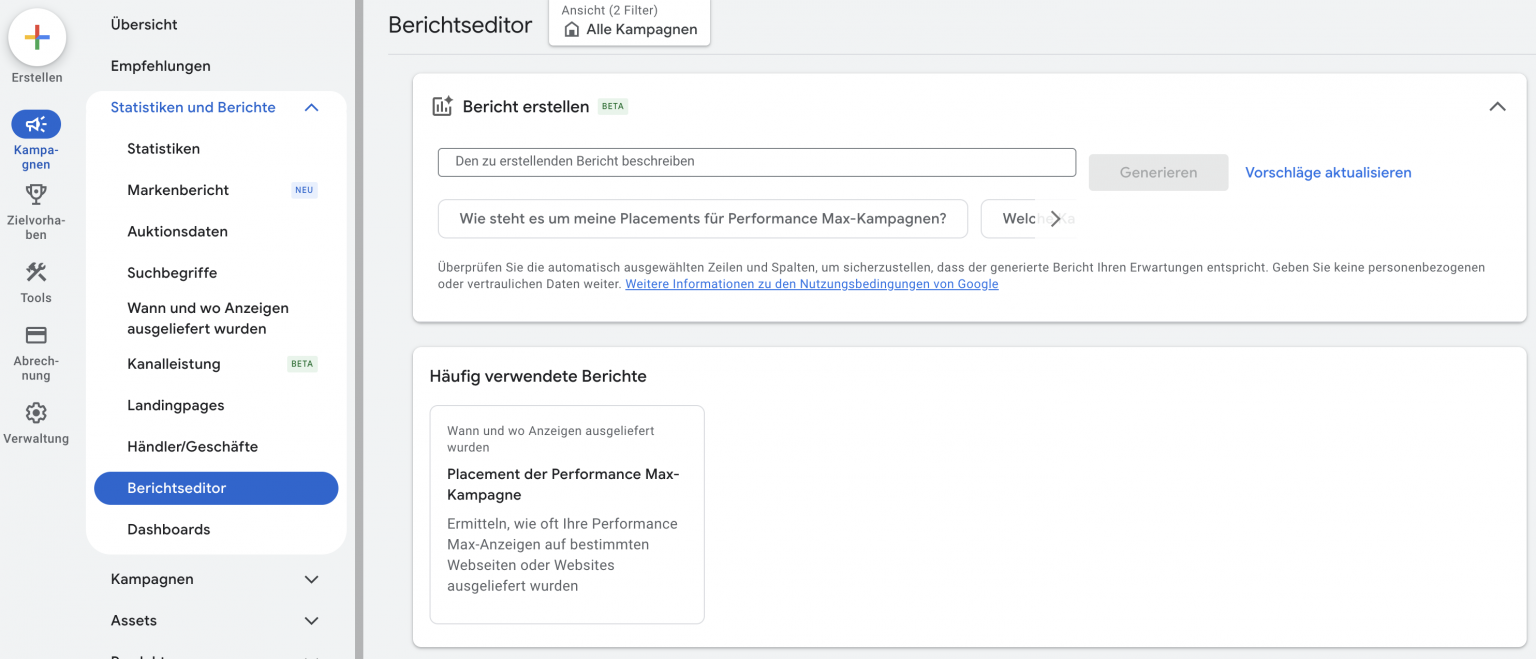
Task: Collapse the Statistiken und Berichte section
Action: pos(311,107)
